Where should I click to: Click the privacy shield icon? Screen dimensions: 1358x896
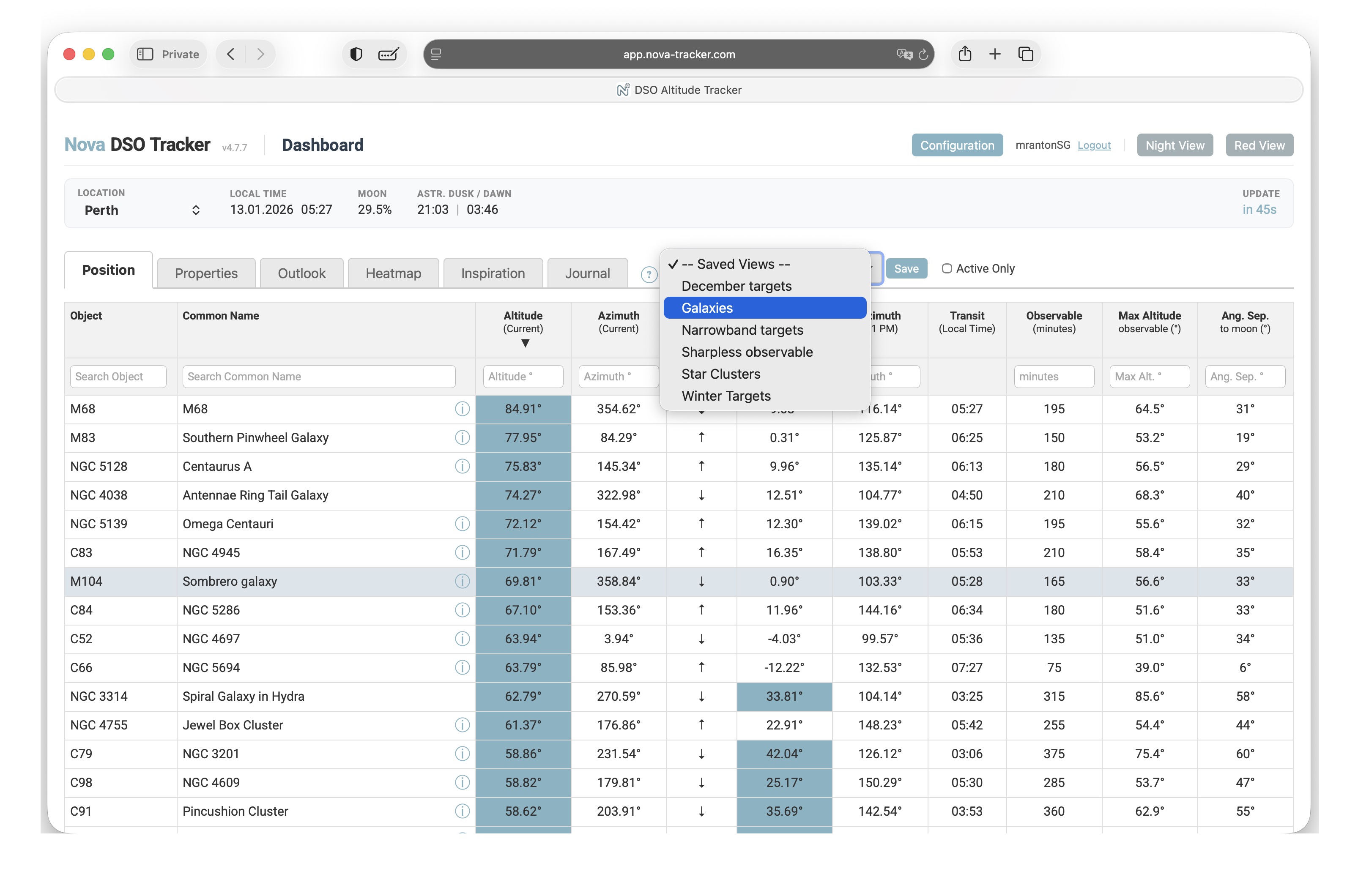click(356, 54)
